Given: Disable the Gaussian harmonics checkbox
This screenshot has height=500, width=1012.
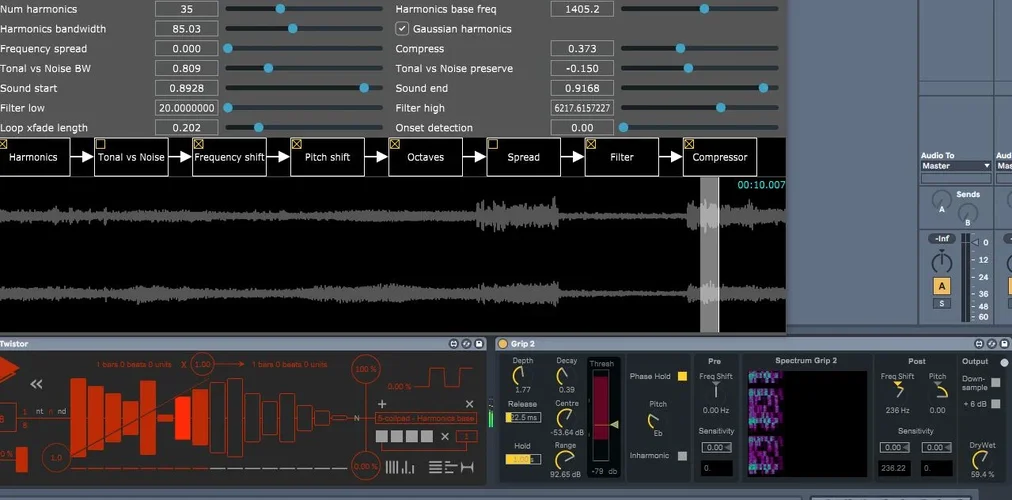Looking at the screenshot, I should pos(402,29).
